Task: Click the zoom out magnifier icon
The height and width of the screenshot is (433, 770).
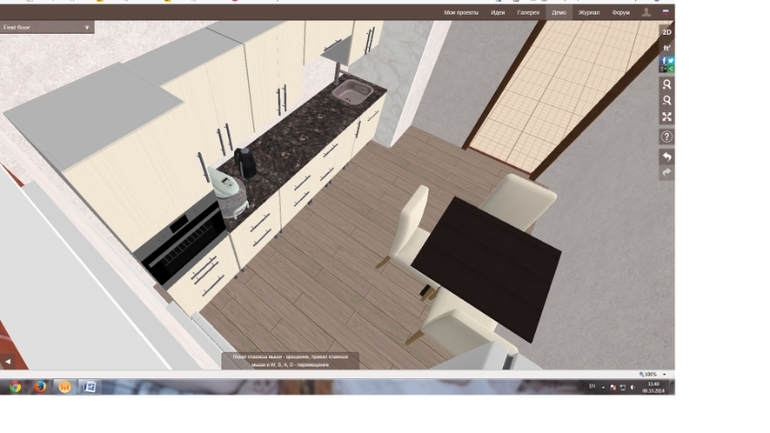Action: coord(667,101)
